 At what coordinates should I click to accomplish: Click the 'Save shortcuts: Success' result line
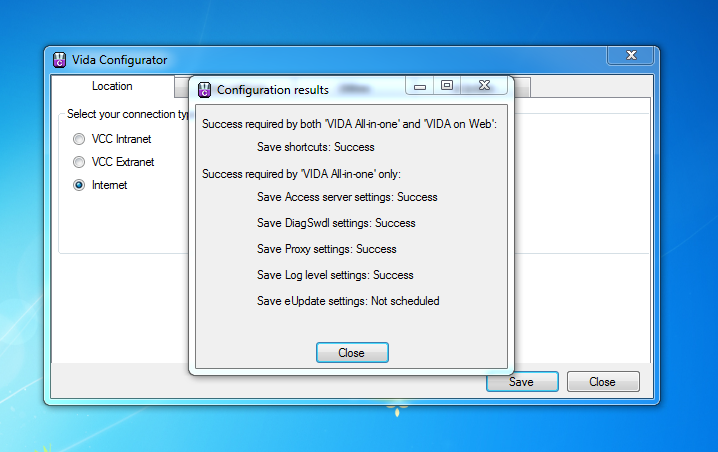point(315,147)
